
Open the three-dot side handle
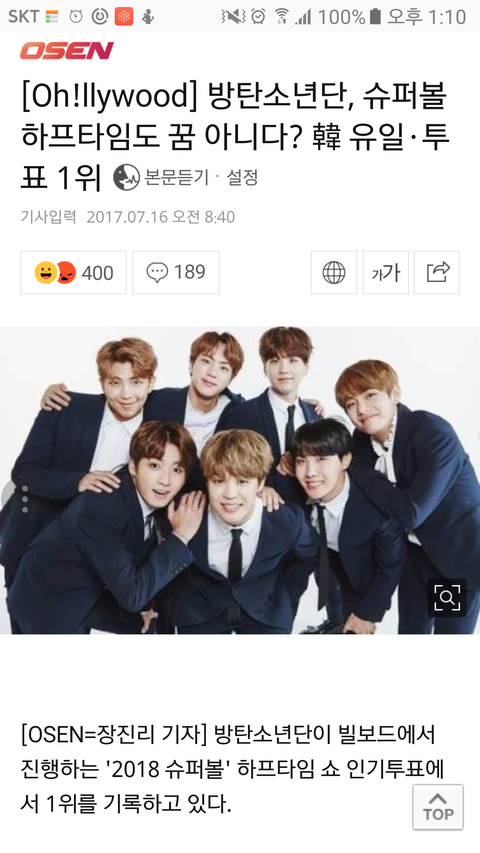pos(22,499)
